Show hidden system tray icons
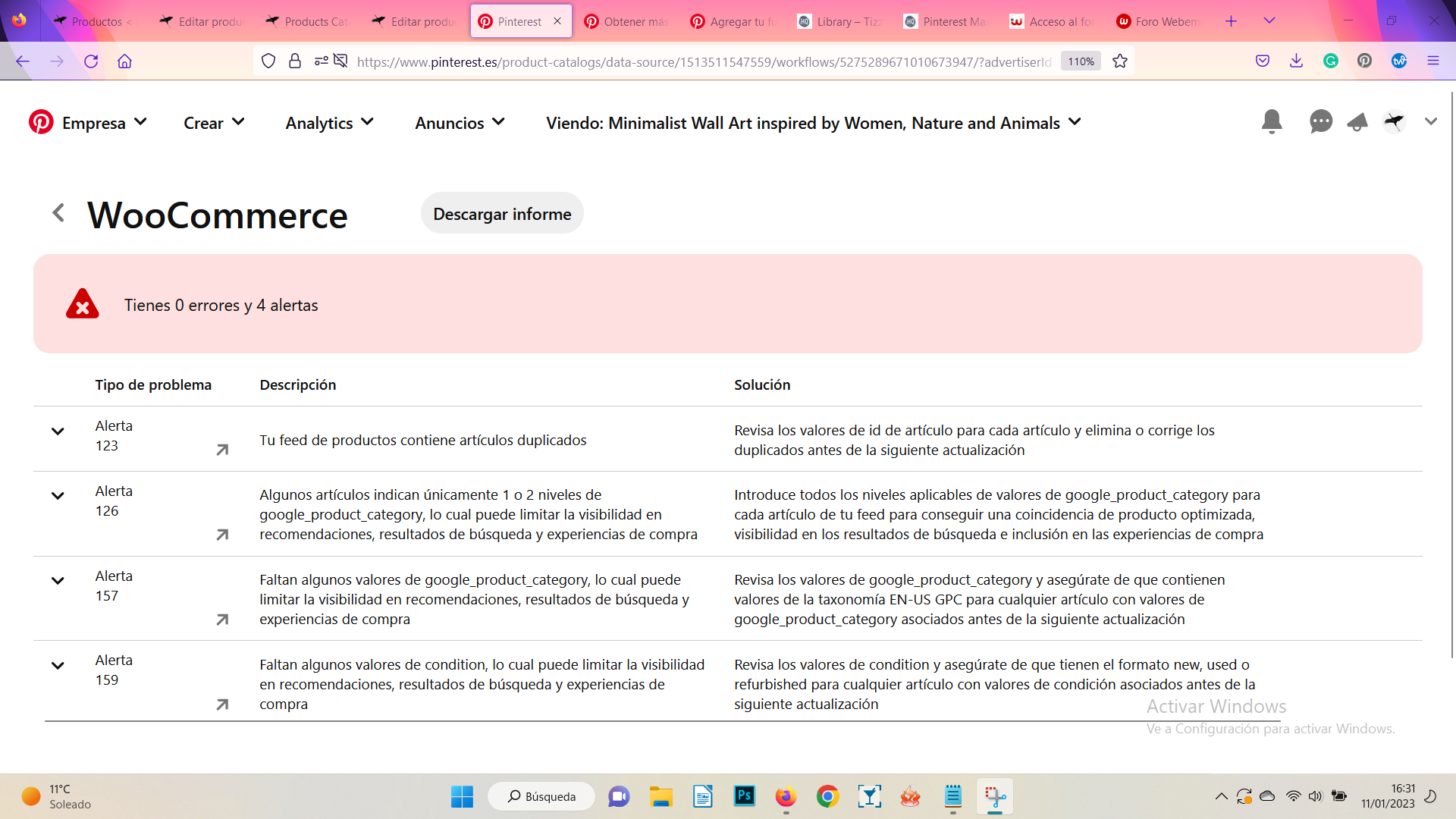 (x=1221, y=796)
